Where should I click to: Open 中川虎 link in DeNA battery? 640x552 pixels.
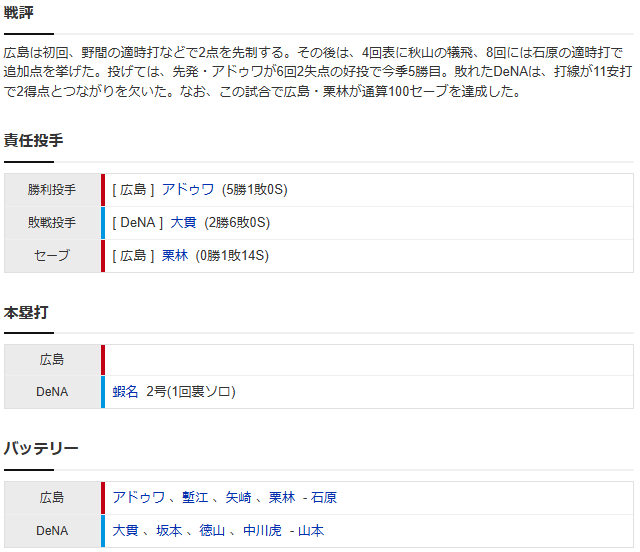pyautogui.click(x=262, y=530)
